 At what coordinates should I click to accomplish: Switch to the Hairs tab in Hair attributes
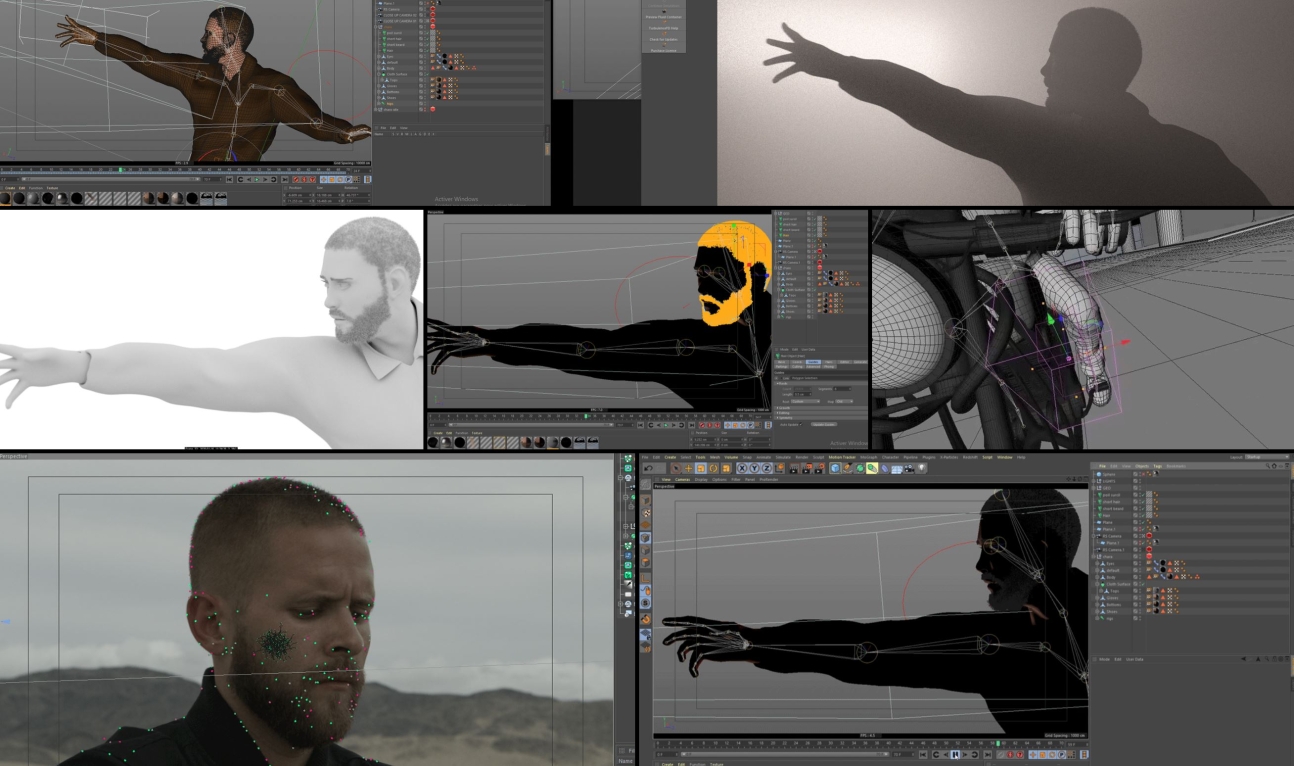tap(828, 362)
